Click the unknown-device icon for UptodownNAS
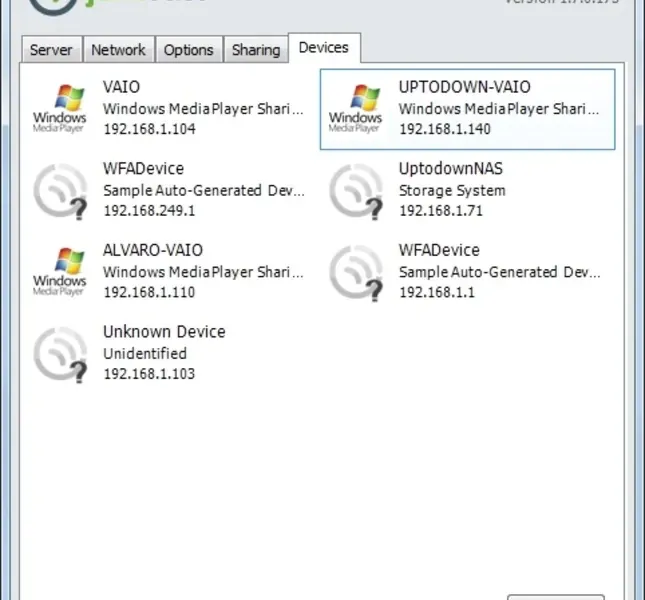645x600 pixels. click(x=356, y=191)
